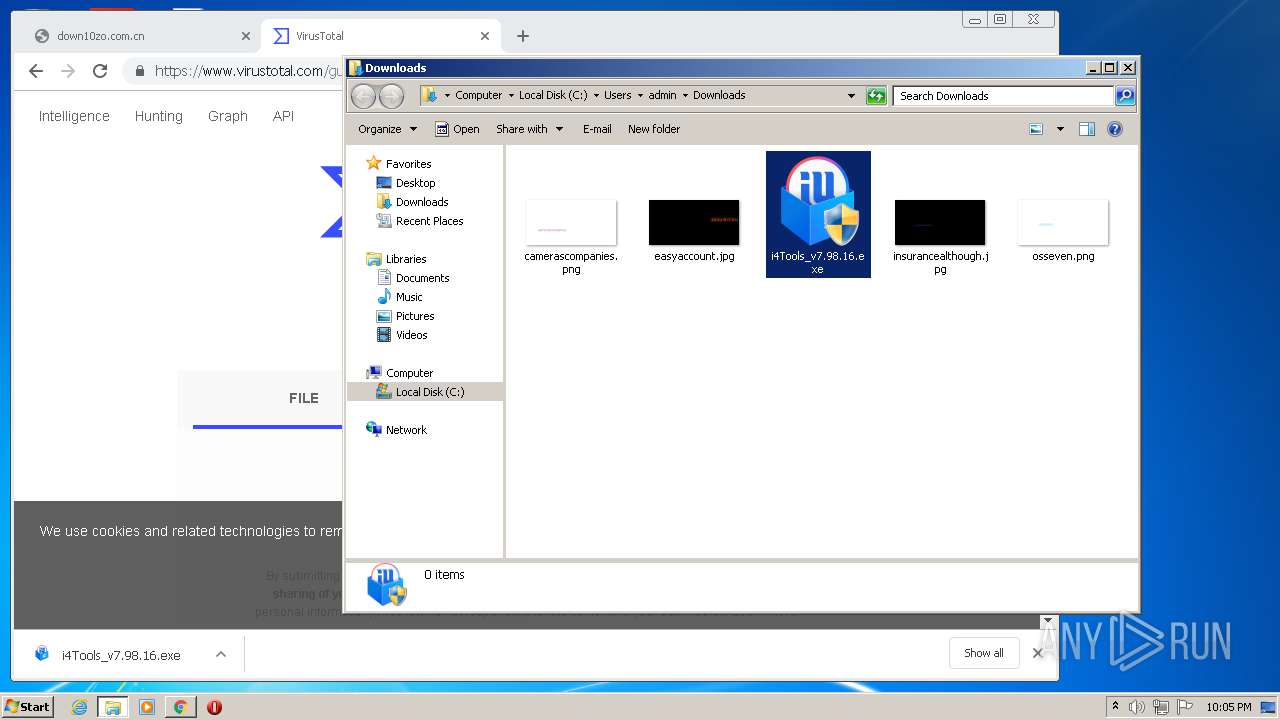This screenshot has height=720, width=1280.
Task: Reload the VirusTotal page
Action: tap(100, 71)
